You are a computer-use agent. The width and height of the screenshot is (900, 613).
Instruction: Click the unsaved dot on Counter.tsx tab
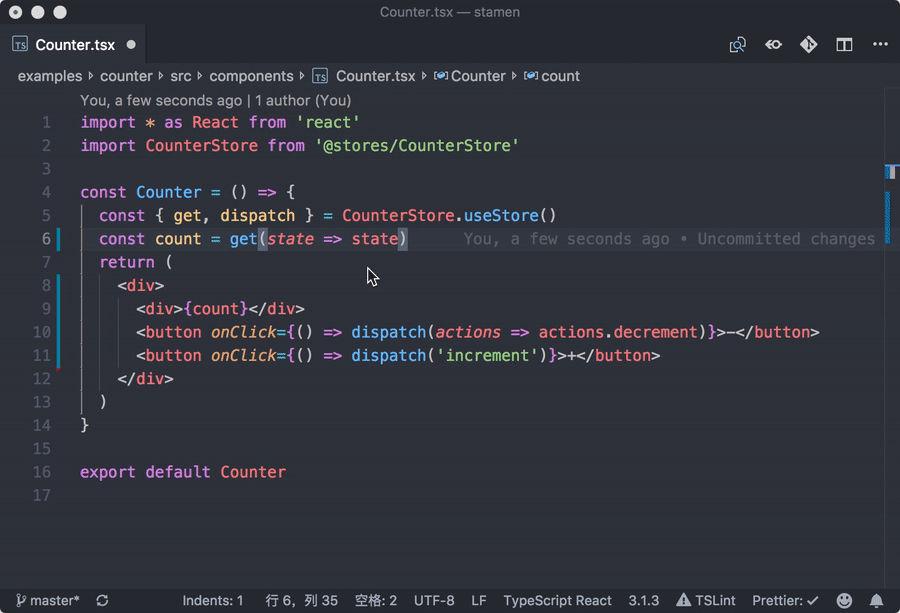pos(131,44)
